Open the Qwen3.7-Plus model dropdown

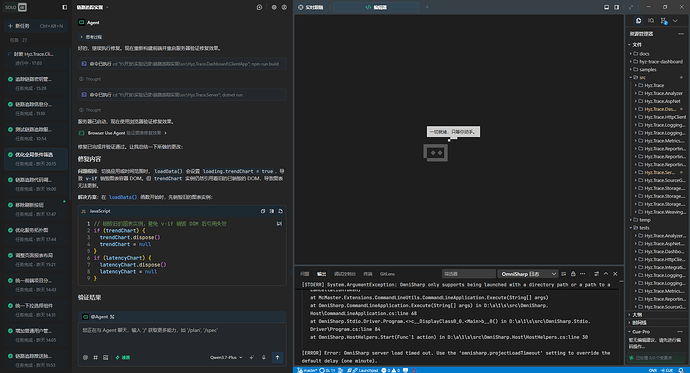click(226, 358)
